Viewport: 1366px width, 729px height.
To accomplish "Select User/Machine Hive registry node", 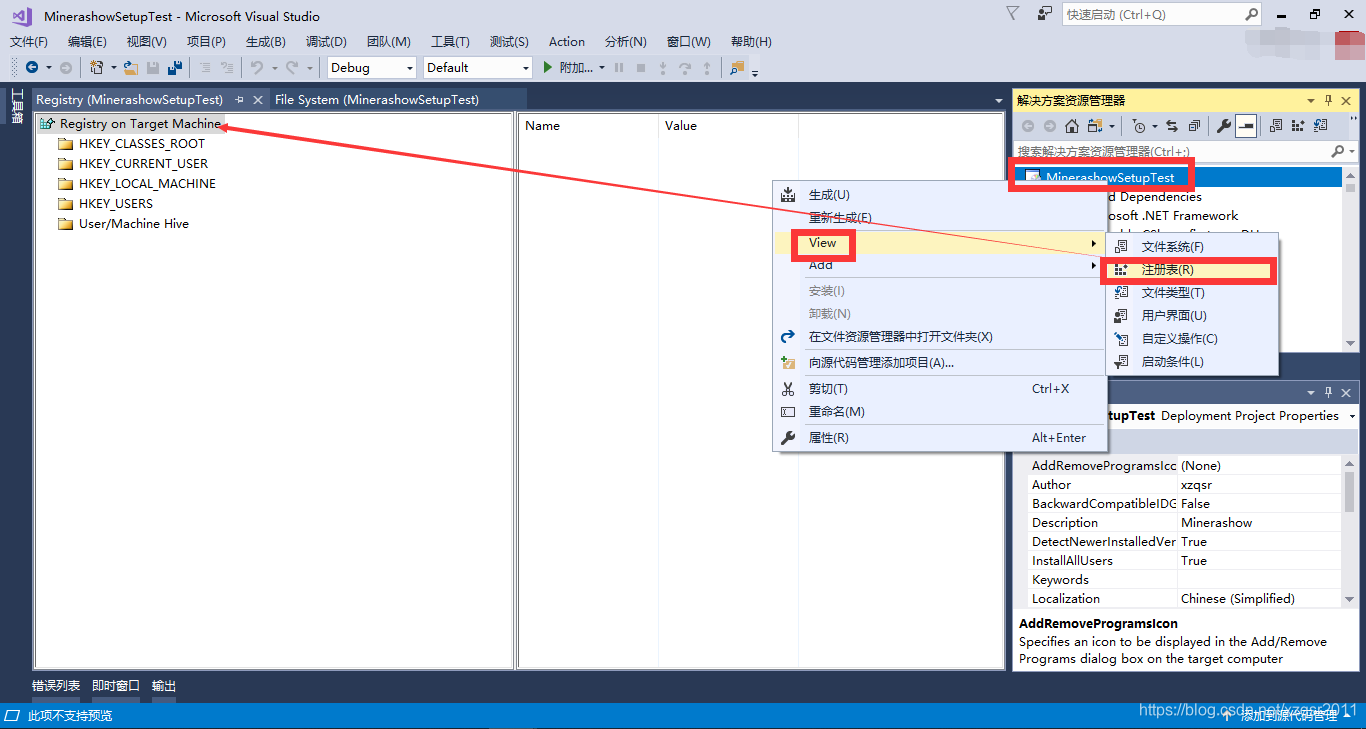I will pyautogui.click(x=134, y=224).
